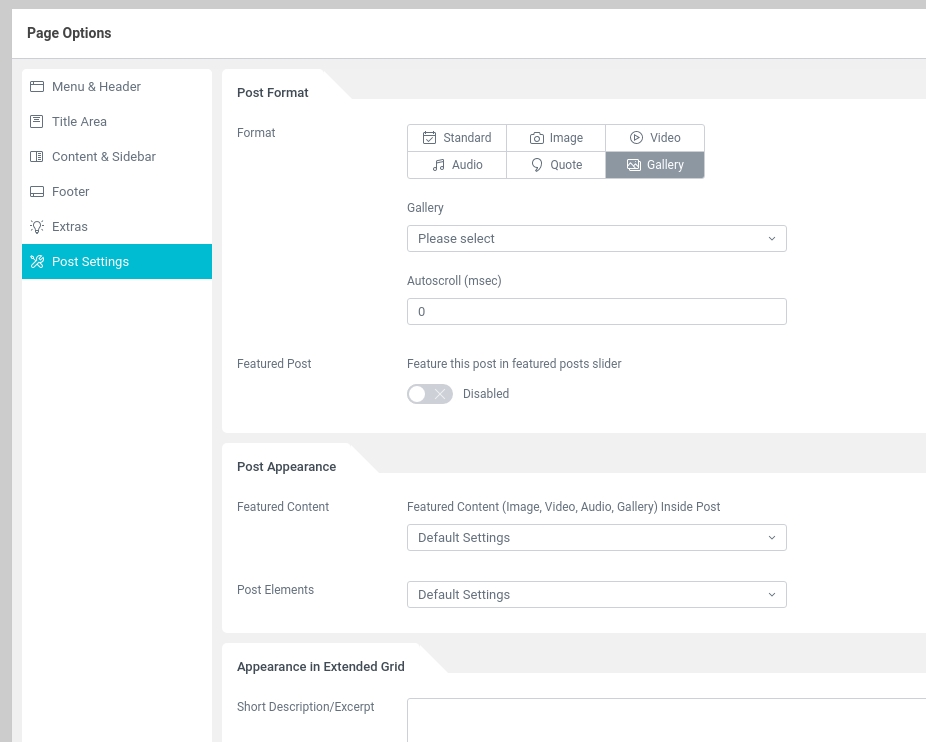Open the Title Area settings tab
The image size is (926, 742).
pos(79,122)
